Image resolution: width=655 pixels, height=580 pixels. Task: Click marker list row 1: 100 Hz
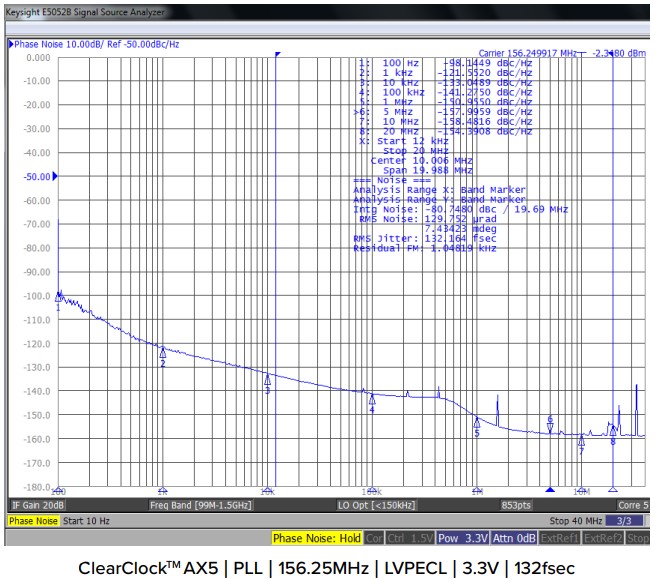pyautogui.click(x=446, y=63)
